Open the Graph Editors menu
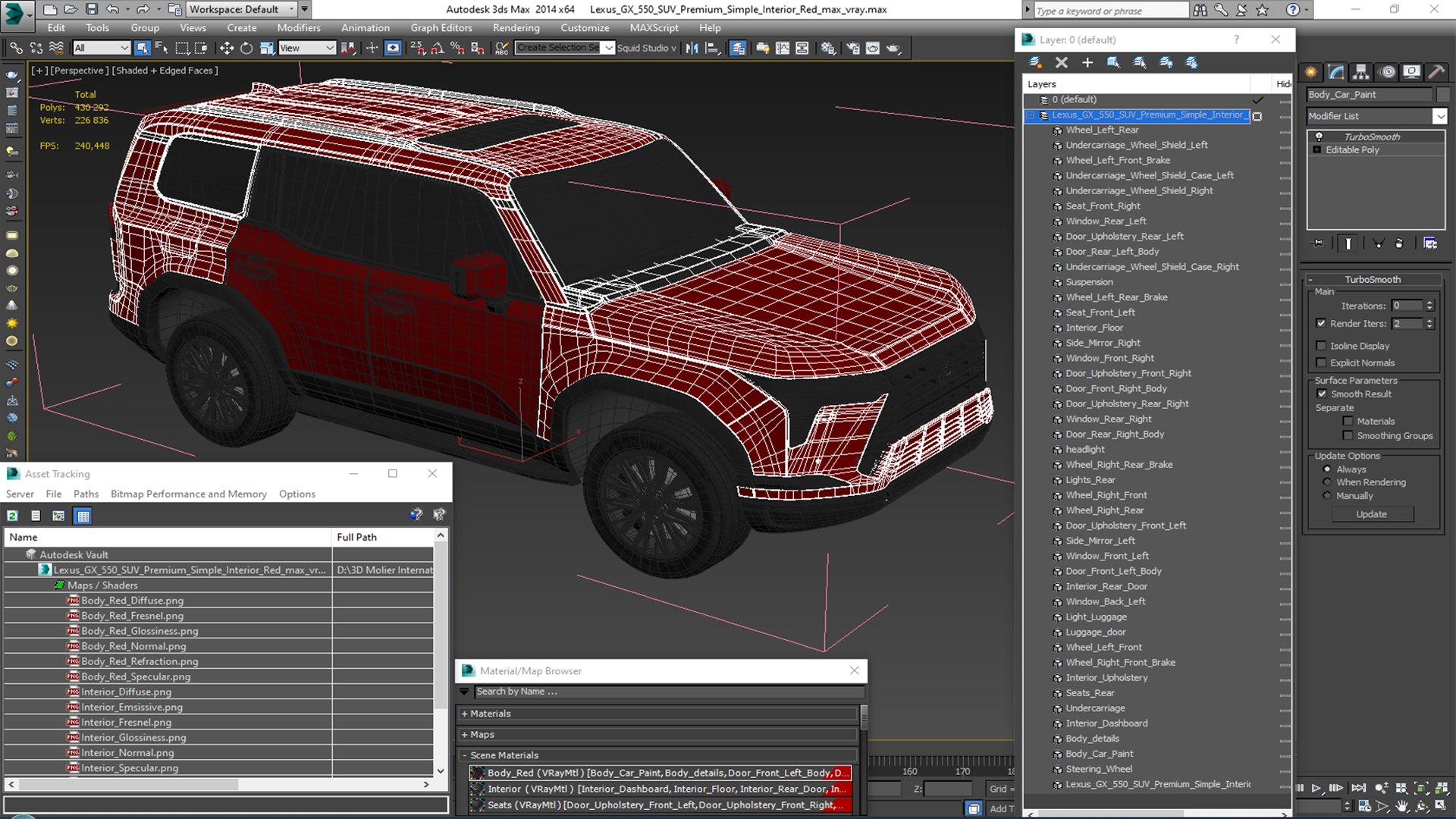 (x=441, y=28)
